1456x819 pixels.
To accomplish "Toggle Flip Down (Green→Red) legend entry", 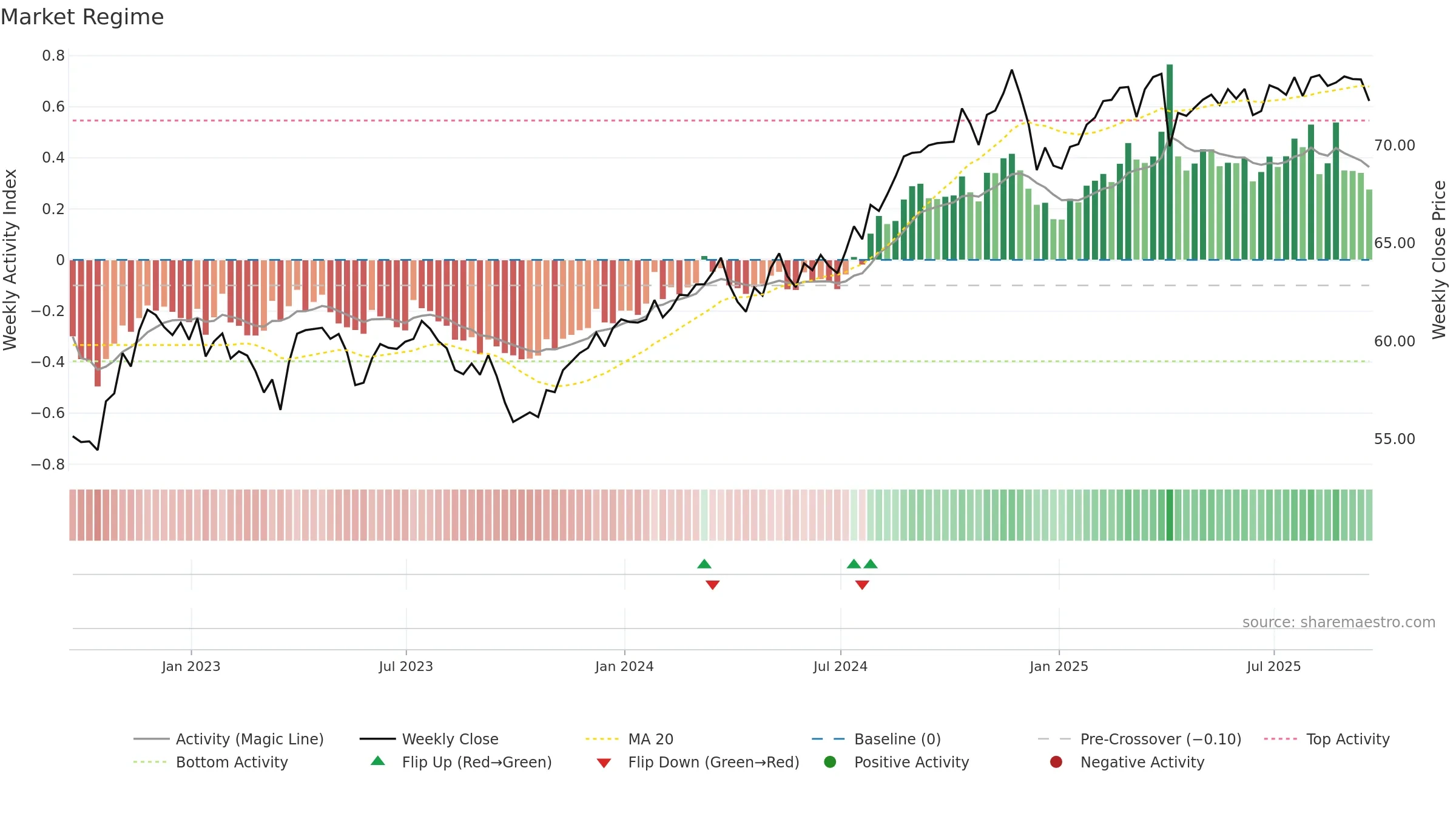I will (698, 762).
